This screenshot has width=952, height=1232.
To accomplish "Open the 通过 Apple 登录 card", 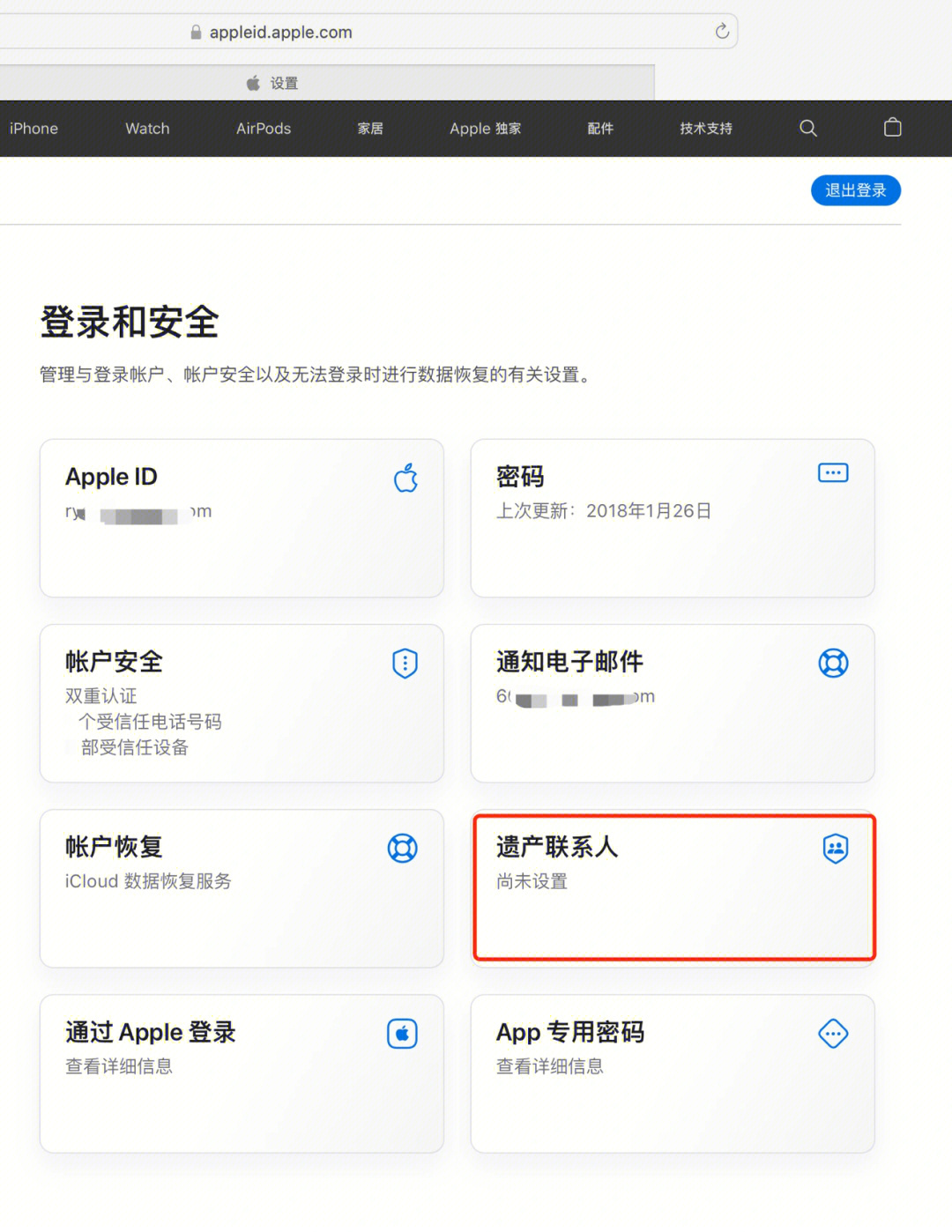I will (242, 1073).
